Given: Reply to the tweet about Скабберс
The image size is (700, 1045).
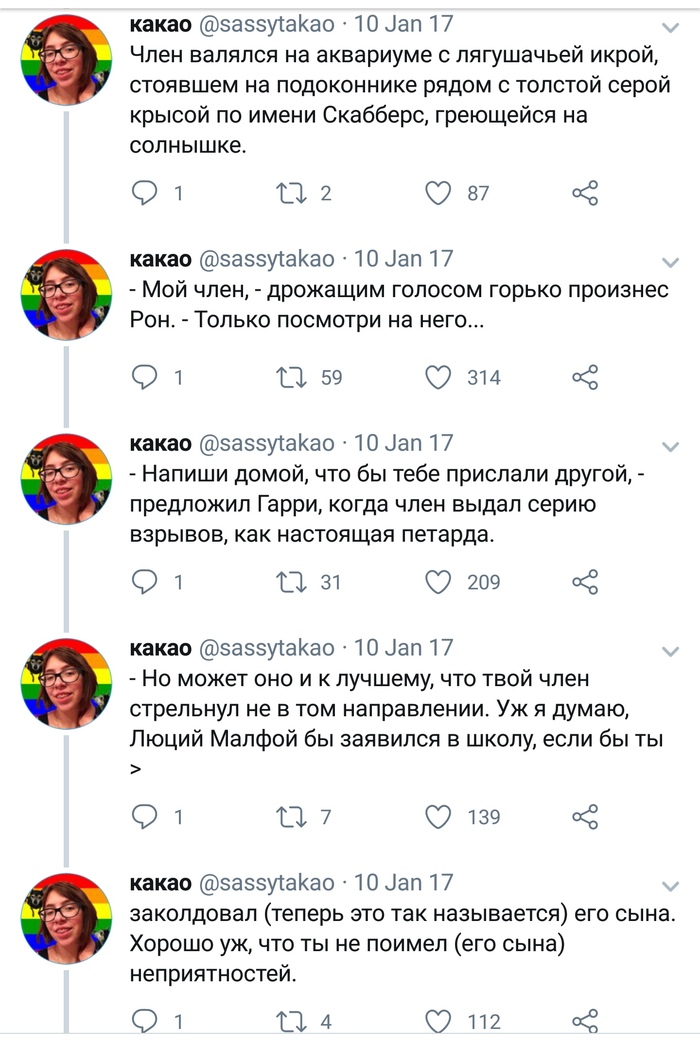Looking at the screenshot, I should click(146, 193).
